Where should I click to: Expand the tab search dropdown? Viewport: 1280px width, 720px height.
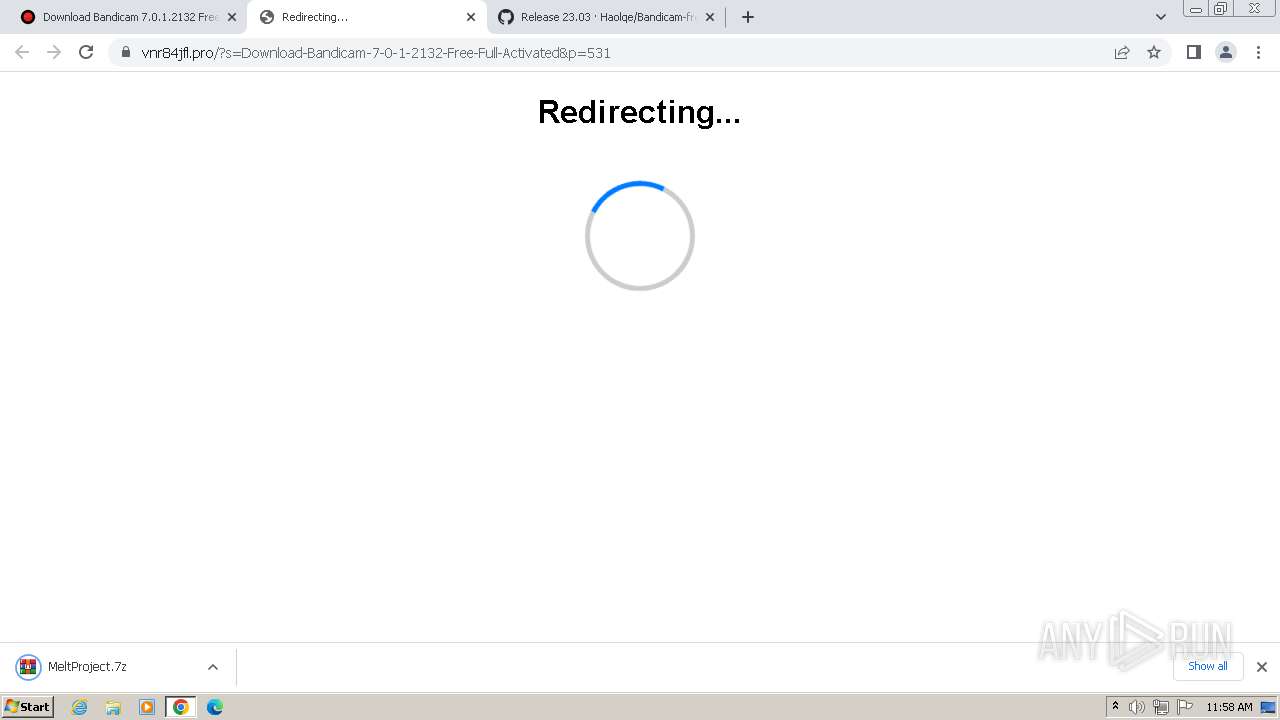1161,17
